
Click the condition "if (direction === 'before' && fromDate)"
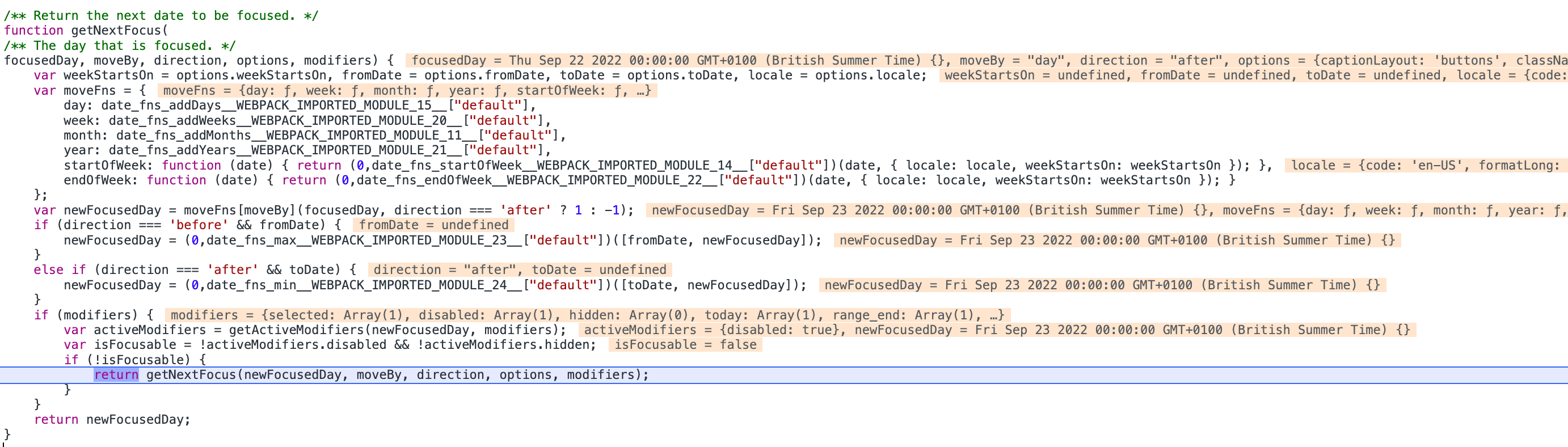pos(187,225)
